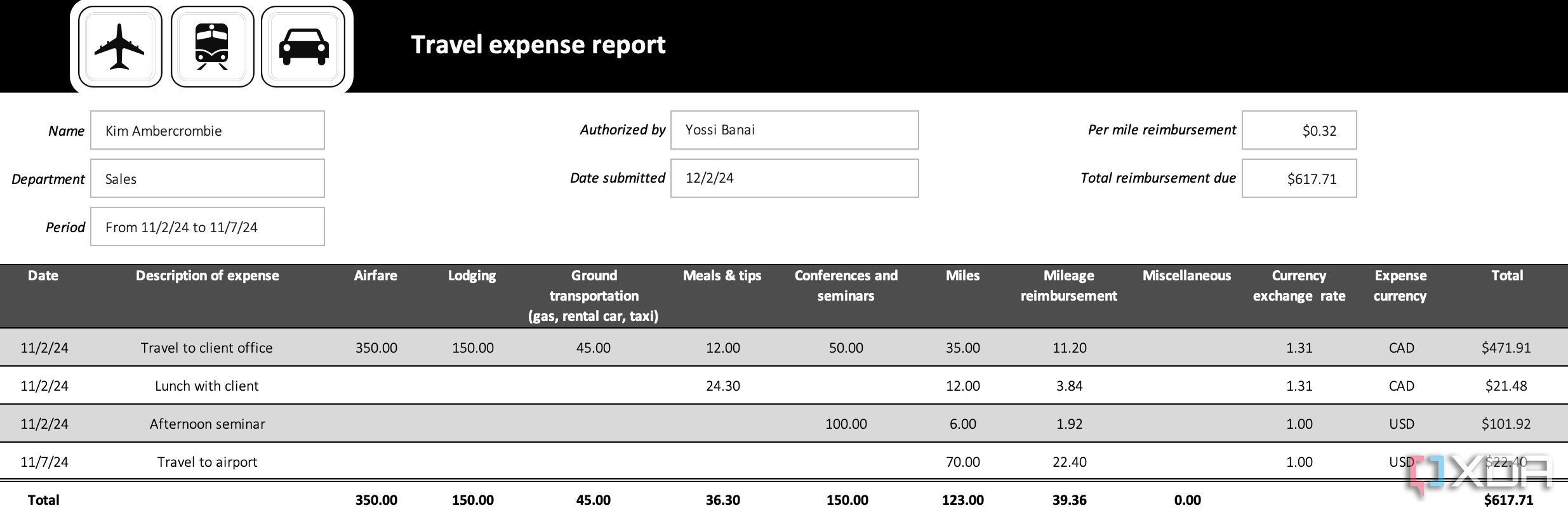Screen dimensions: 1568x515
Task: Select the CAD currency cell for Lunch with client
Action: point(1402,386)
